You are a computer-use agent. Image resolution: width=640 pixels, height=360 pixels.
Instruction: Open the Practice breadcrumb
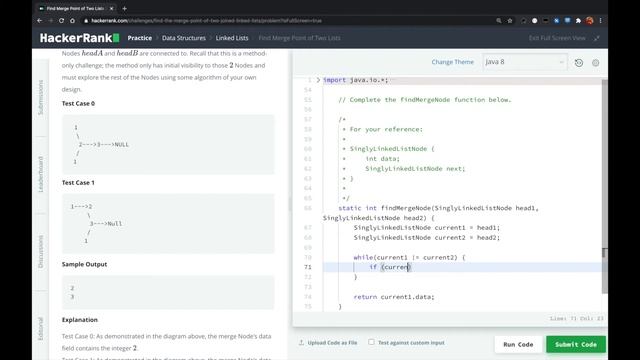coord(140,38)
